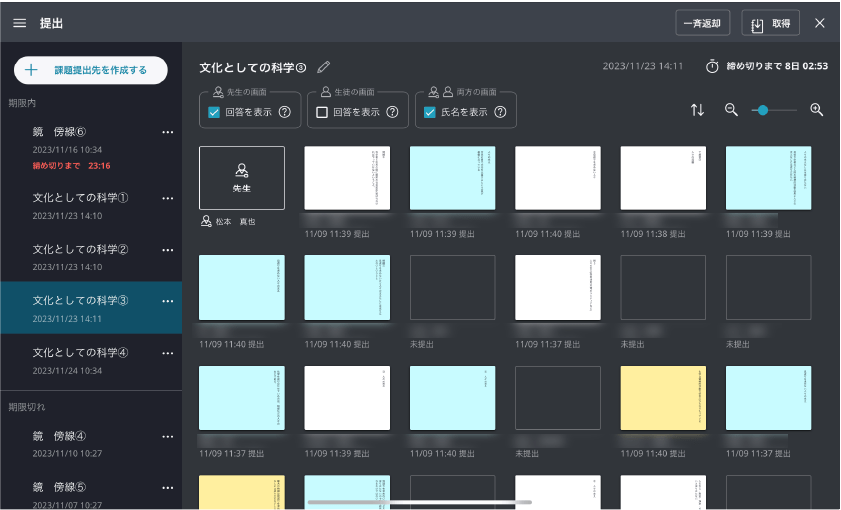Enable 回答を表示 under 生徒の画面

pos(322,112)
